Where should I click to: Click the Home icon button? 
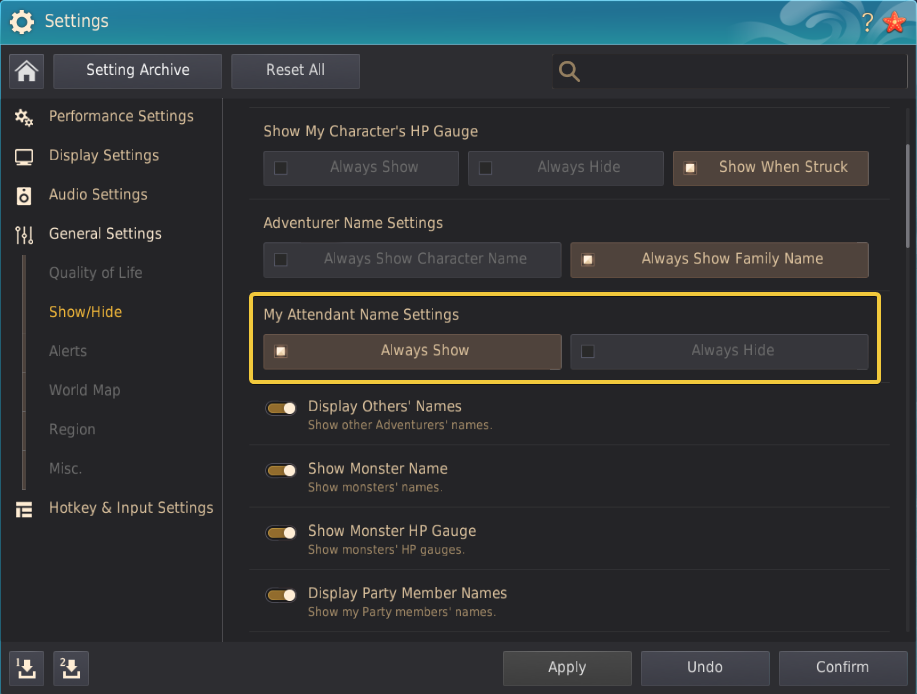[27, 71]
